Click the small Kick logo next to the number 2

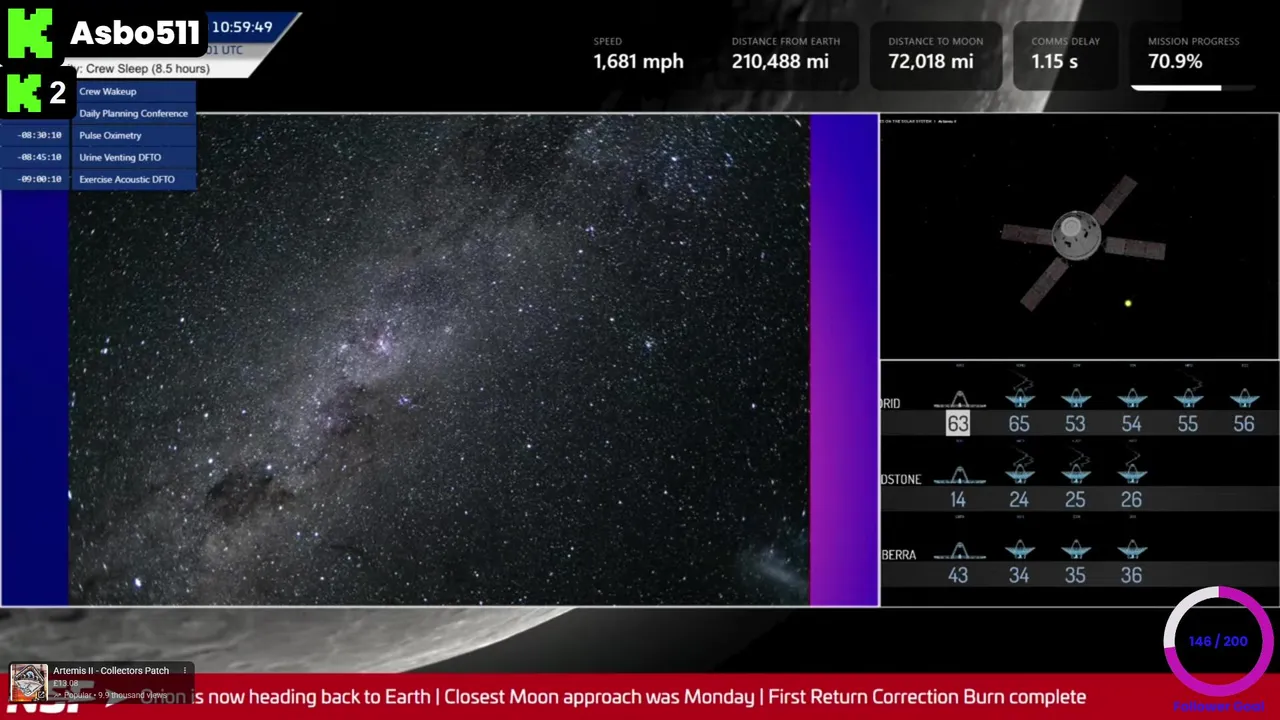point(23,93)
